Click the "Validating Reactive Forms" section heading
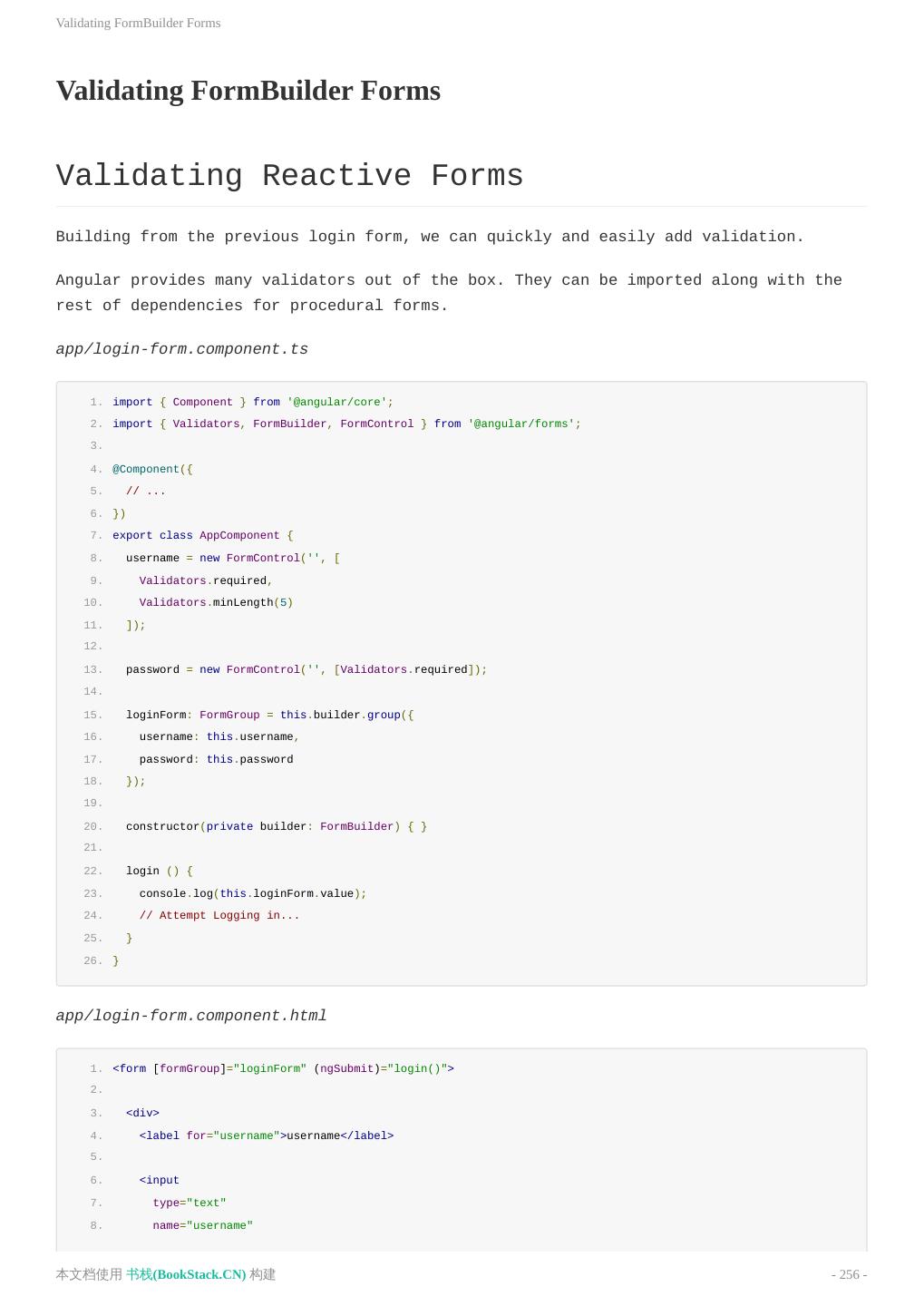 coord(289,176)
